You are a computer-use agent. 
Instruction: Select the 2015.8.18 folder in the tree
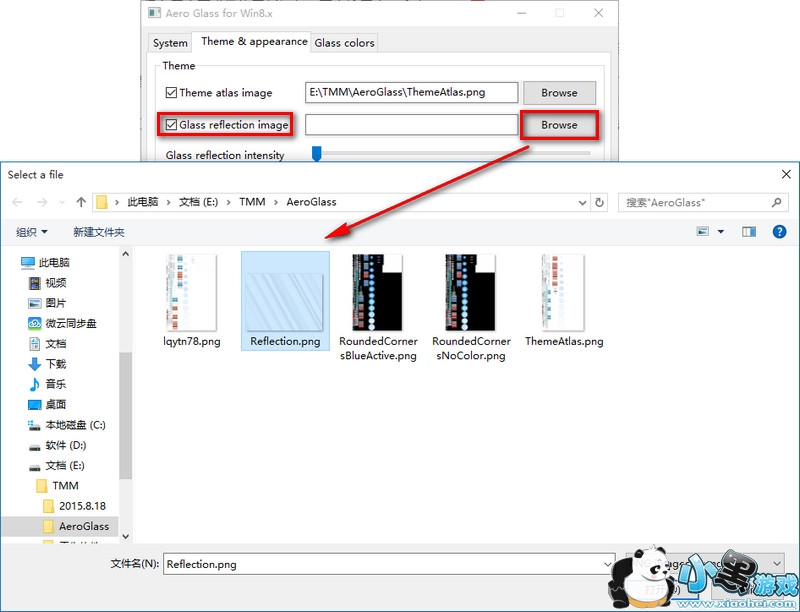click(x=74, y=506)
